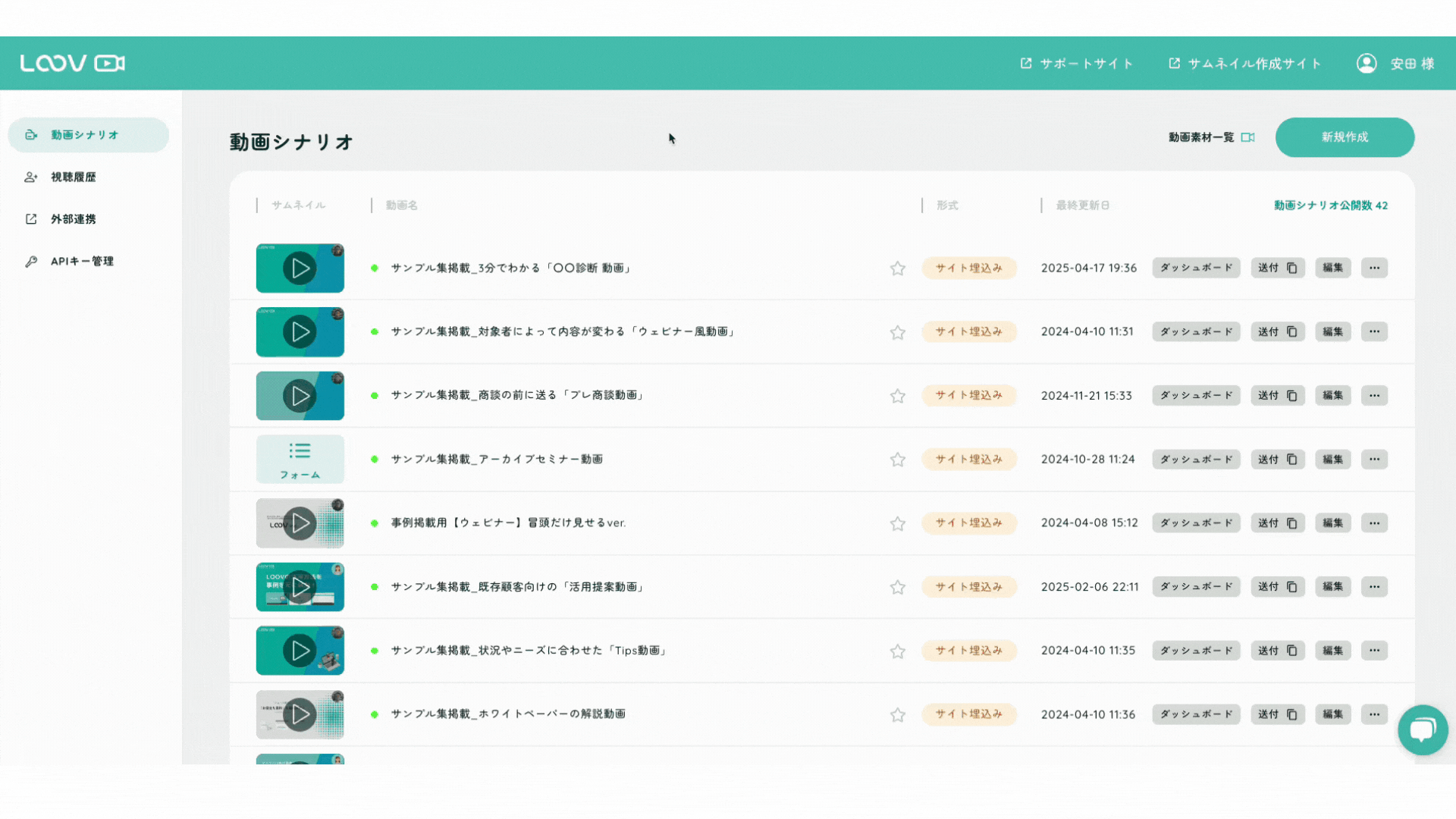The image size is (1456, 819).
Task: Toggle favorite star for the アーカイブセミナー動画
Action: tap(897, 460)
